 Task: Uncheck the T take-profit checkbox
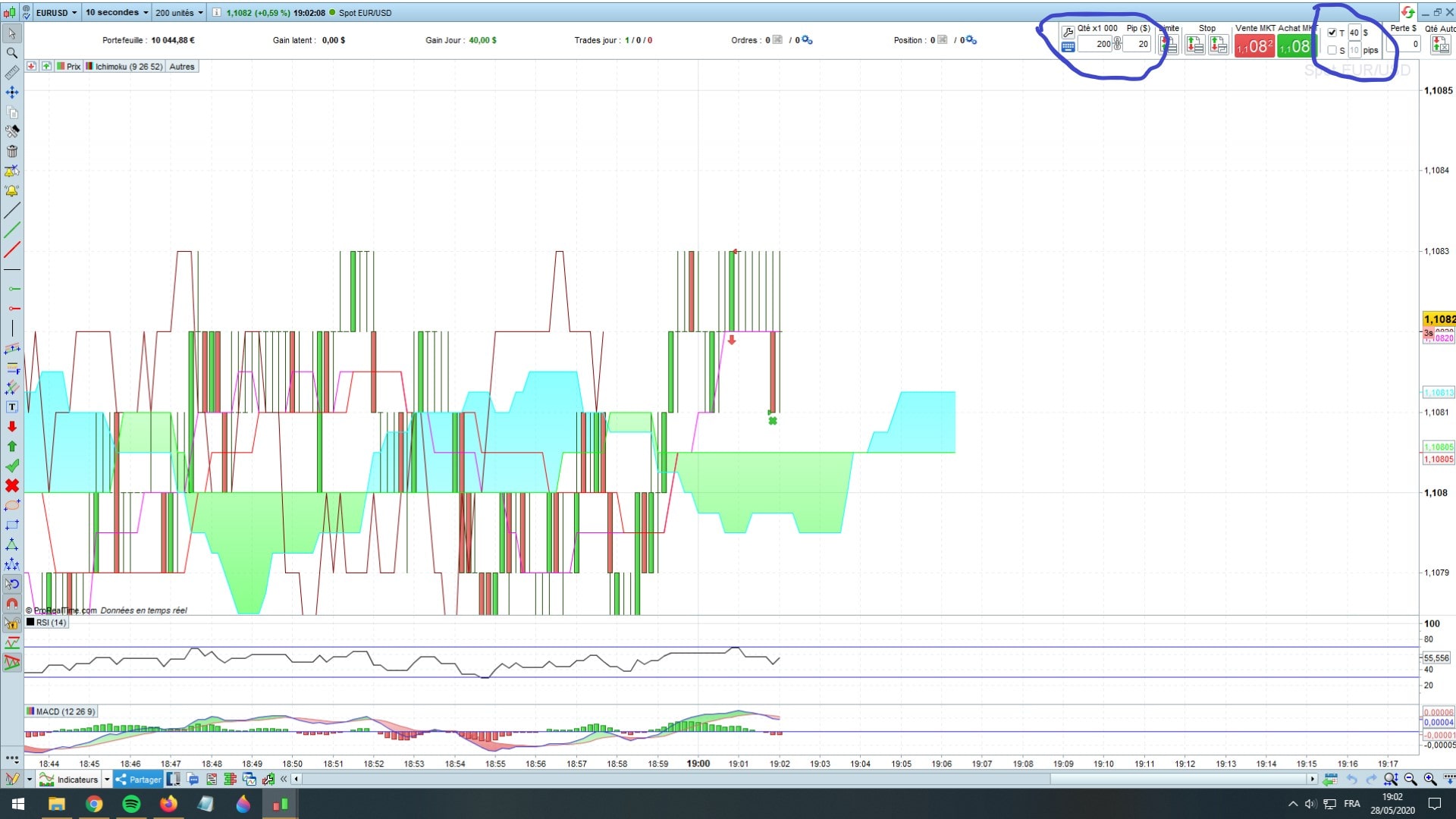coord(1332,33)
